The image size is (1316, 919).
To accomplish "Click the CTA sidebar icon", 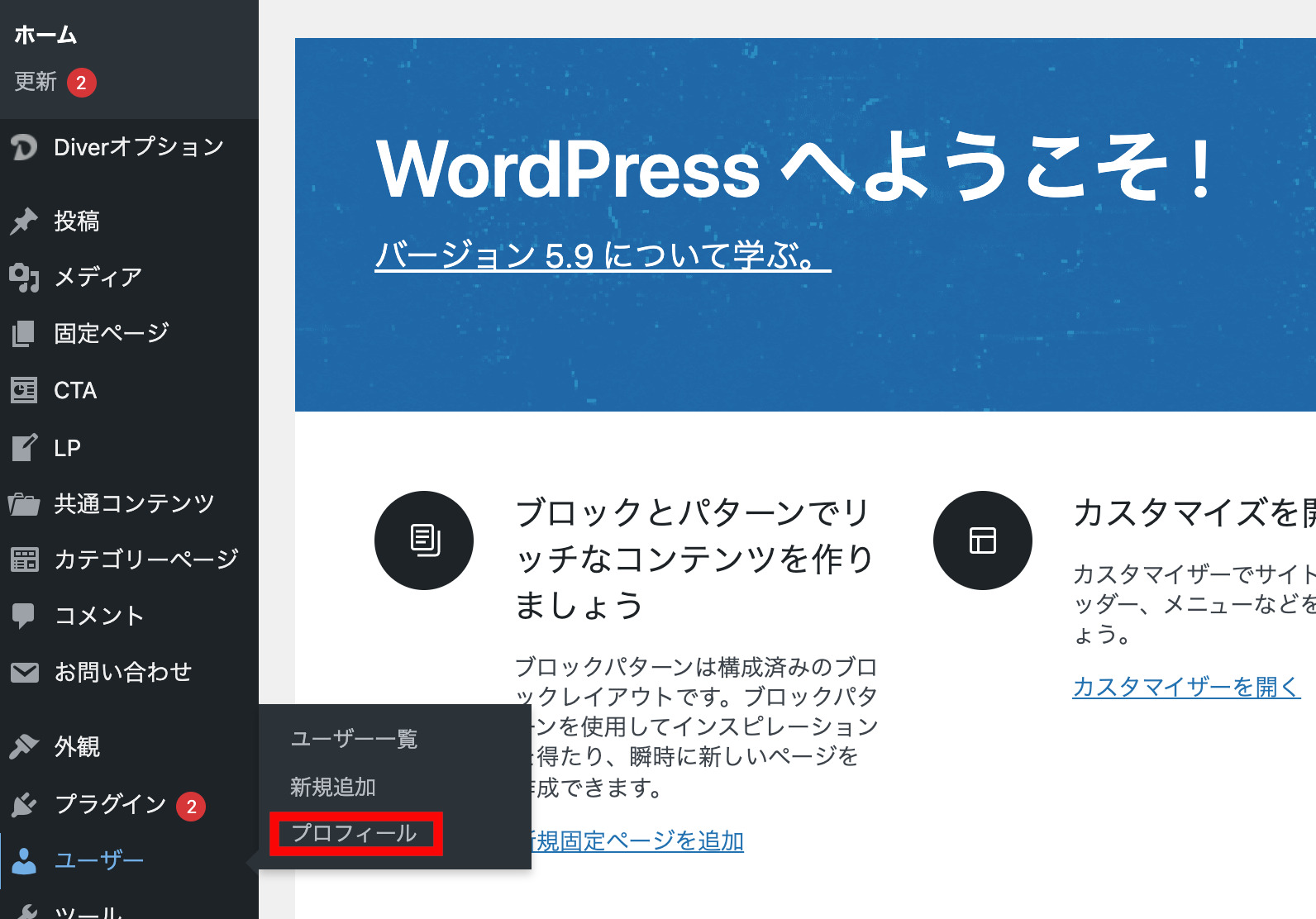I will [24, 390].
